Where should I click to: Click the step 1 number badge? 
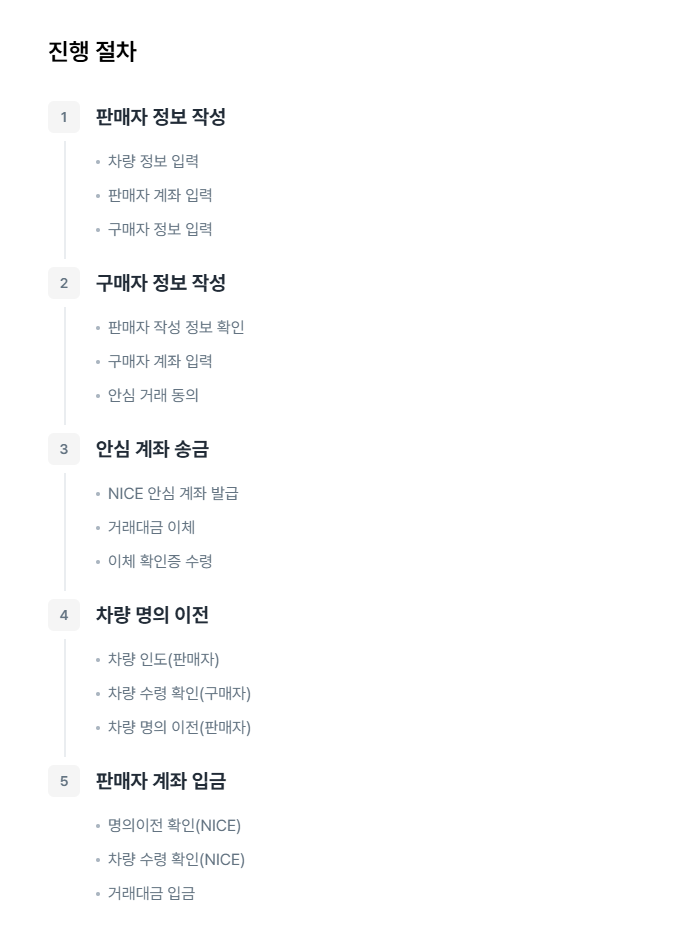click(64, 117)
